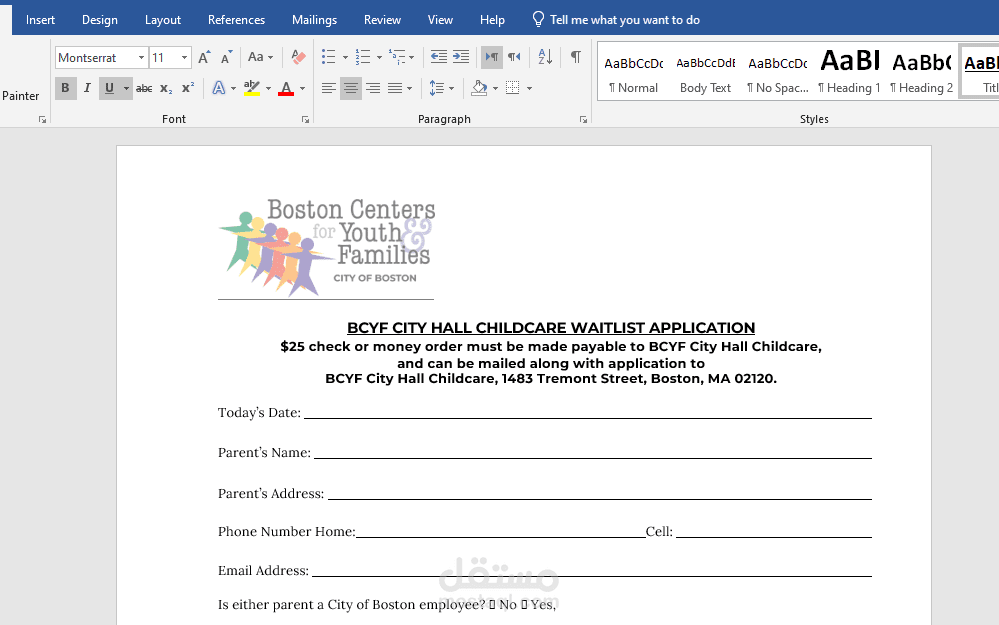The width and height of the screenshot is (999, 625).
Task: Open highlight color dropdown arrow
Action: 268,88
